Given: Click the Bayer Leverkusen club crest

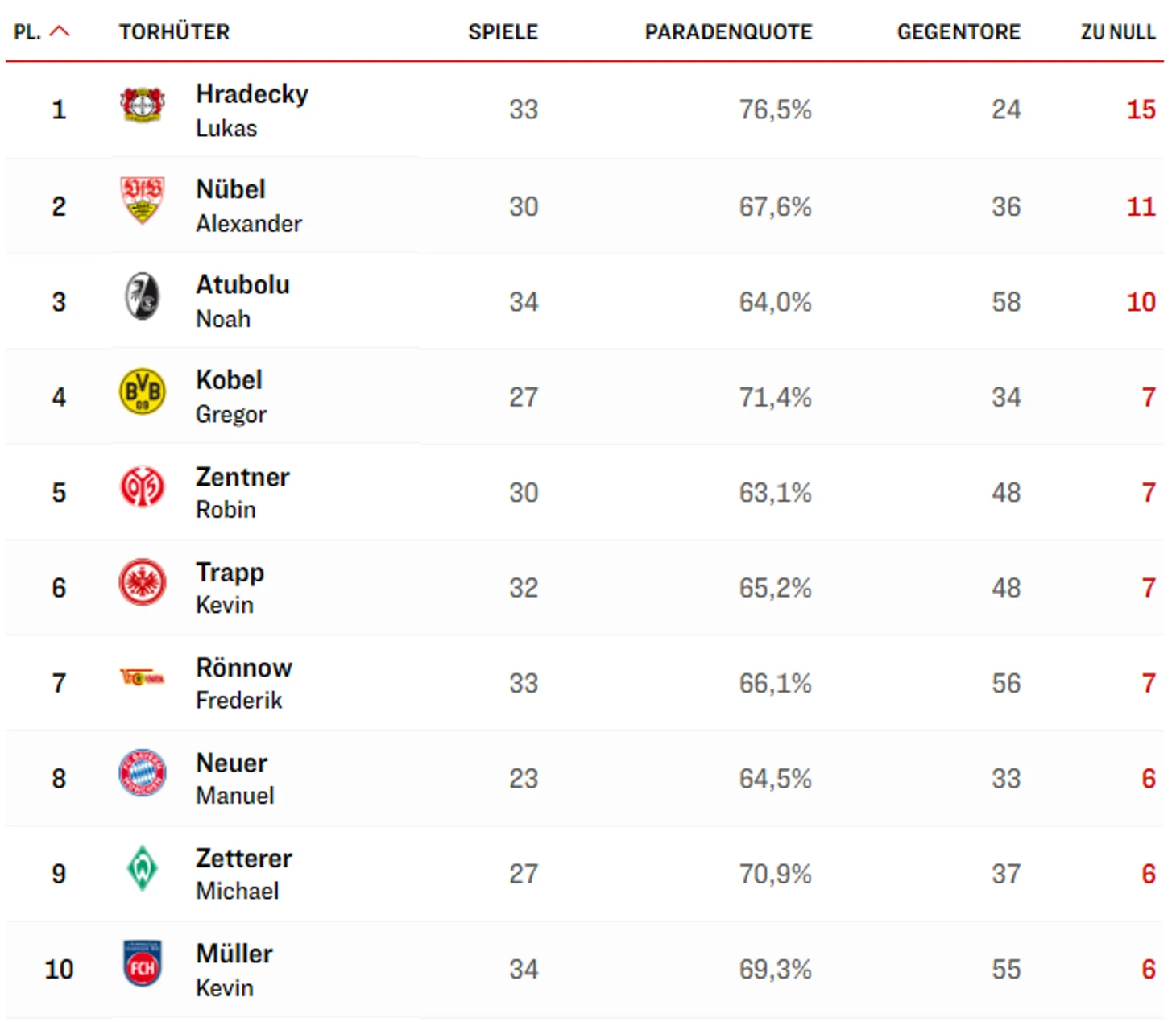Looking at the screenshot, I should coord(143,106).
